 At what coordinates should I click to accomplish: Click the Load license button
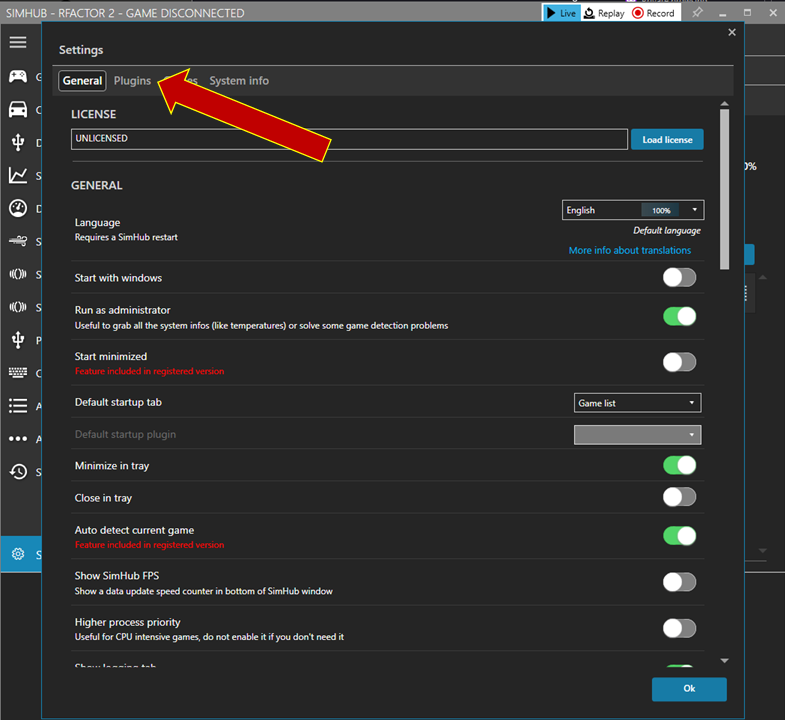point(667,139)
